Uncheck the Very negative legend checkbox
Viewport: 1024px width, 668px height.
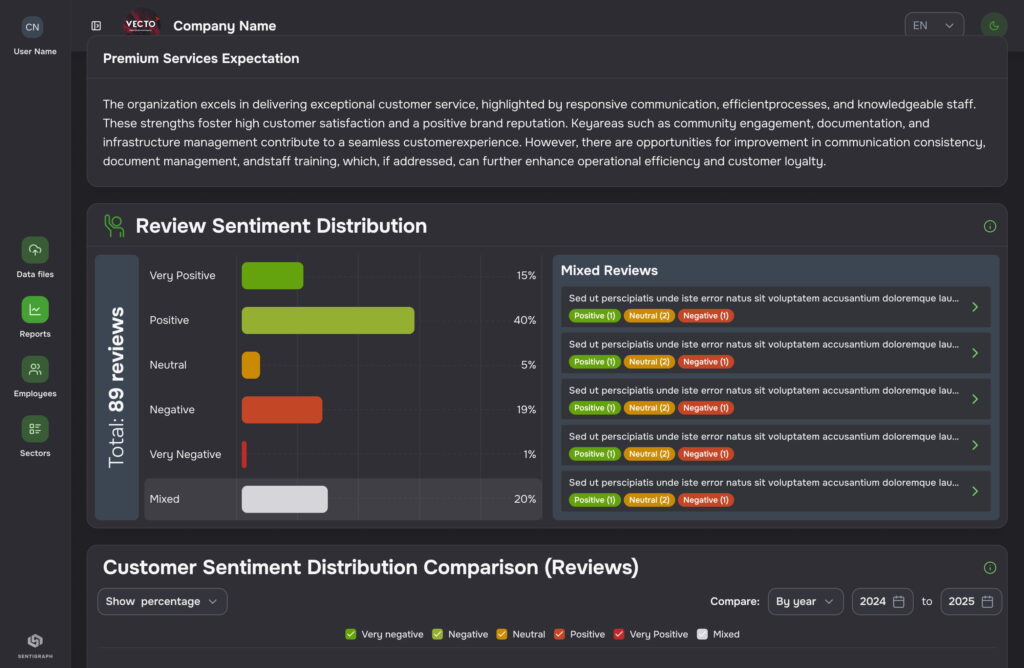pos(351,634)
